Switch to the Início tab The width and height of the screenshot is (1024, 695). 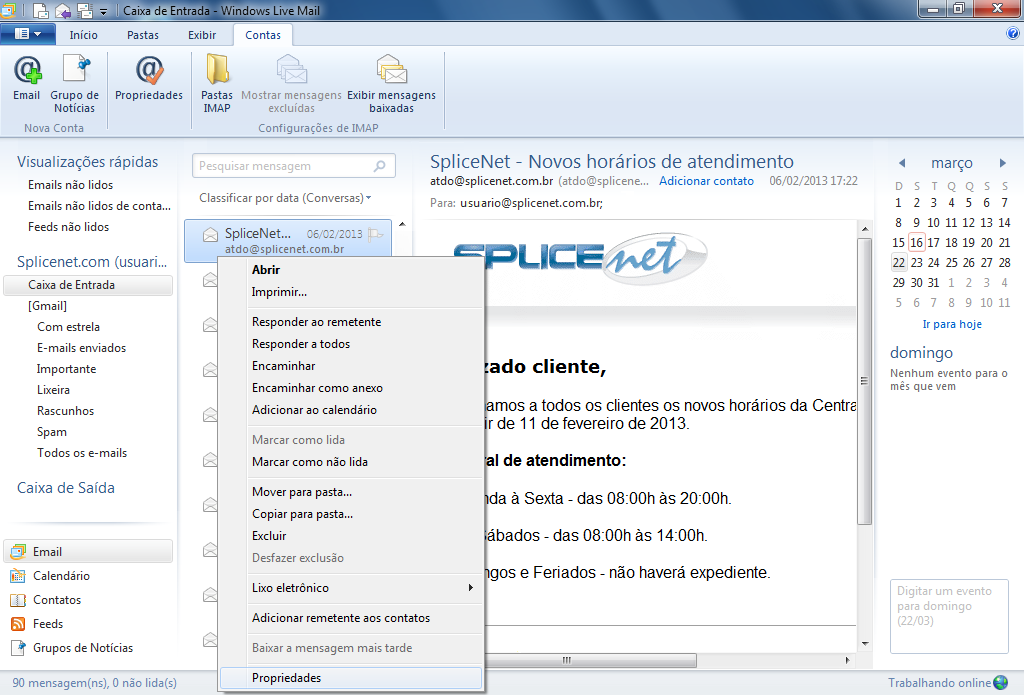click(x=84, y=35)
